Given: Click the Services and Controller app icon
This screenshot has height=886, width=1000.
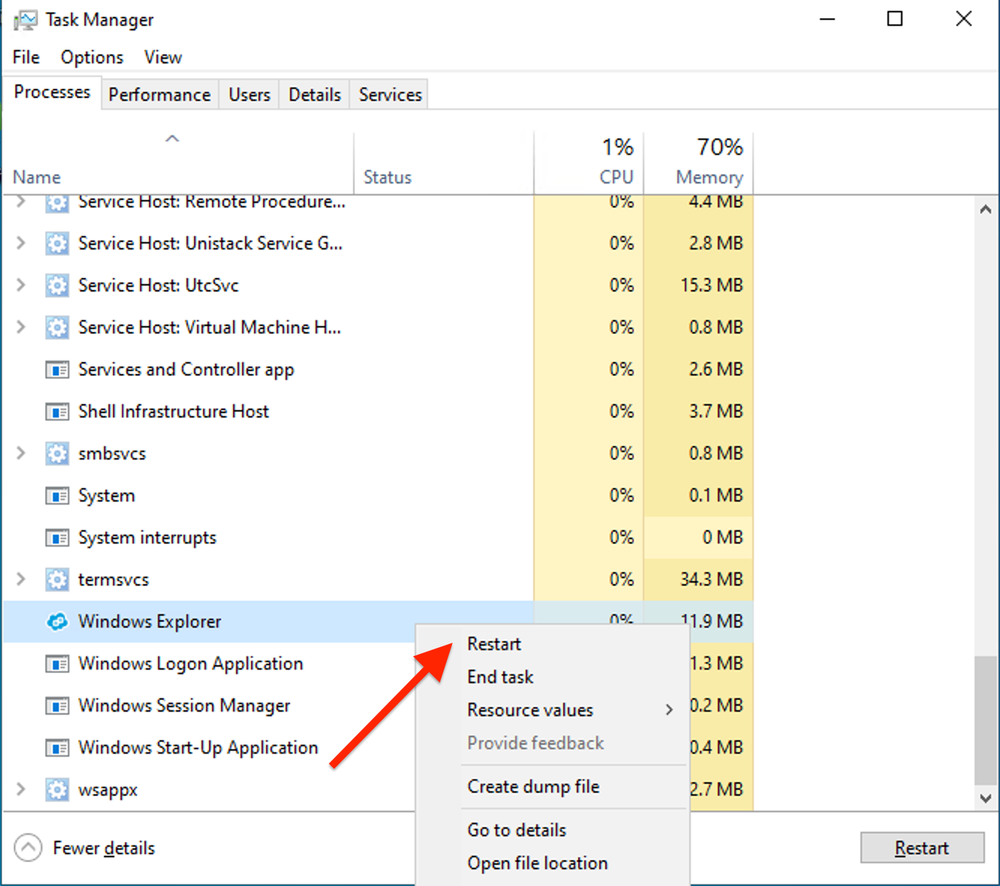Looking at the screenshot, I should click(57, 369).
